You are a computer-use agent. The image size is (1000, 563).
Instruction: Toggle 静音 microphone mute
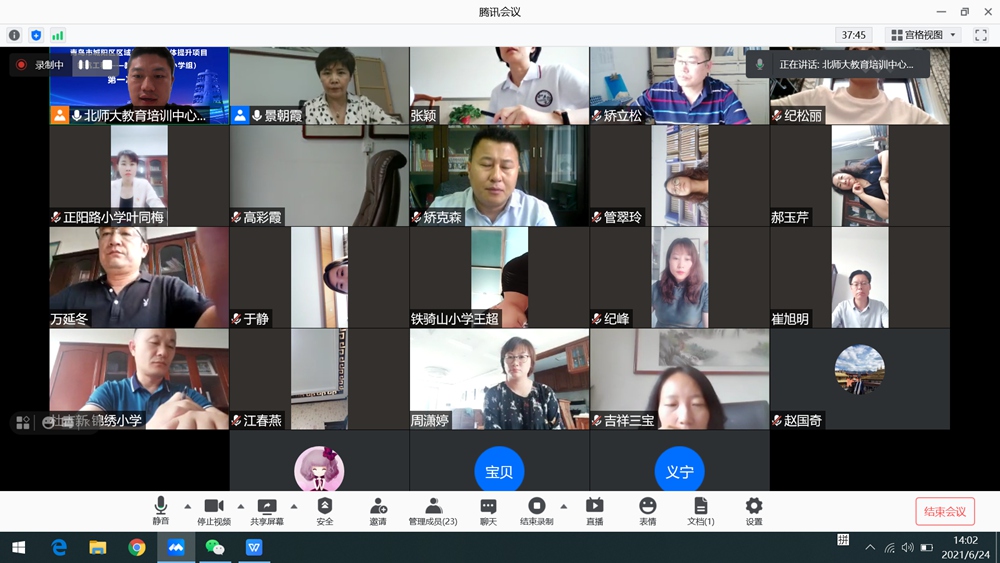coord(161,511)
